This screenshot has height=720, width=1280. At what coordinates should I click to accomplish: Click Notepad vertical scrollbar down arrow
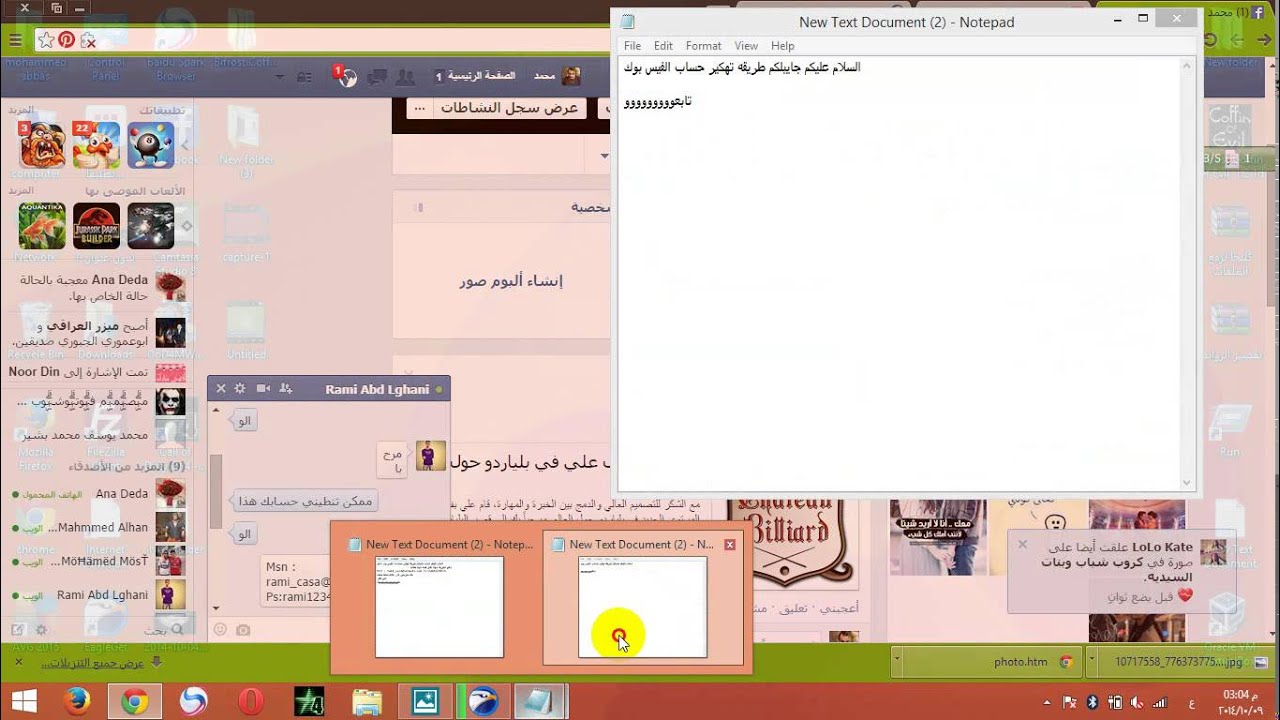click(x=1187, y=482)
